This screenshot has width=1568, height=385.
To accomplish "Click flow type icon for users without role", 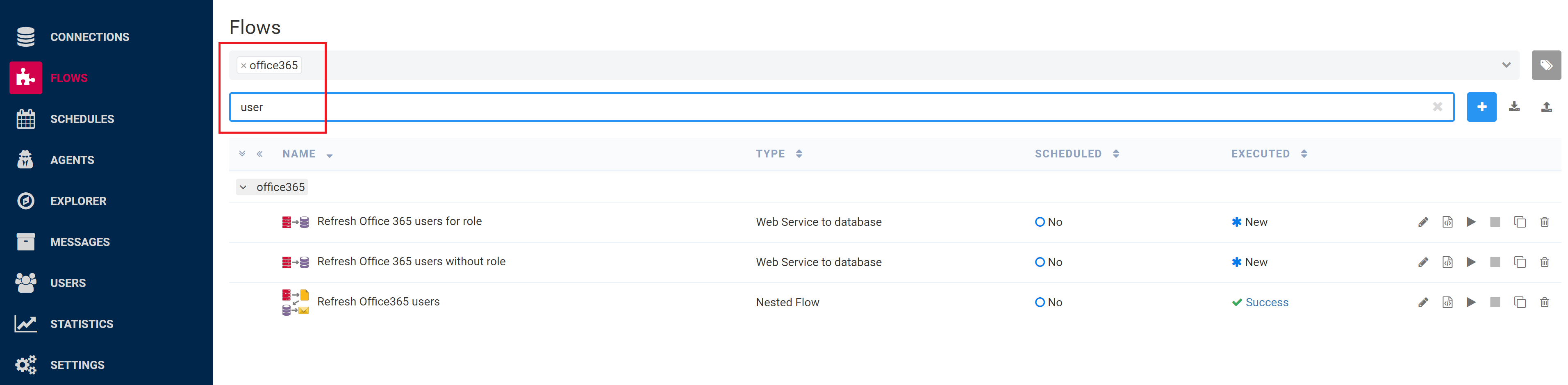I will pos(295,262).
